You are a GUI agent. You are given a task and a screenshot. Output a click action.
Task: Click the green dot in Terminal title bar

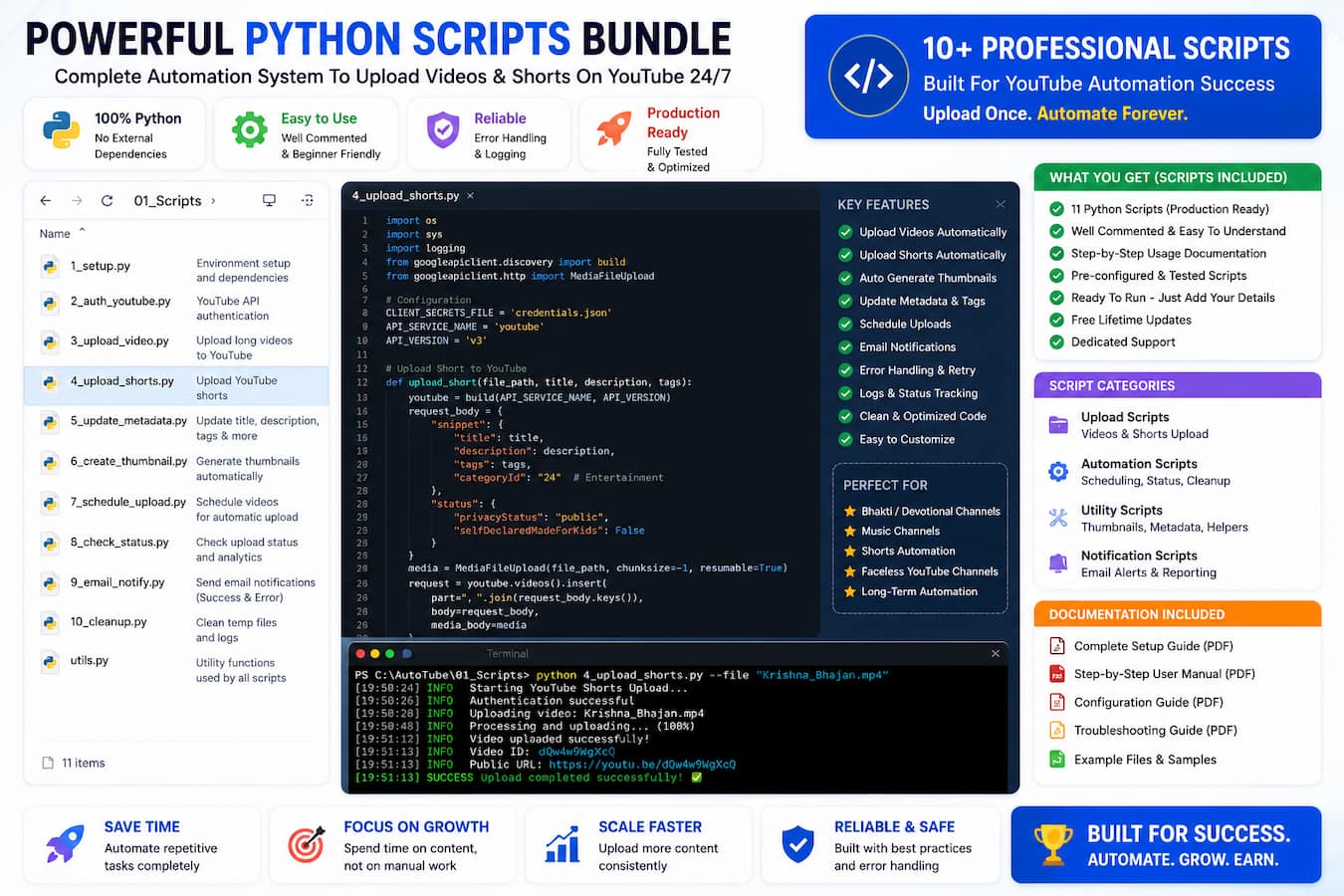[x=389, y=654]
